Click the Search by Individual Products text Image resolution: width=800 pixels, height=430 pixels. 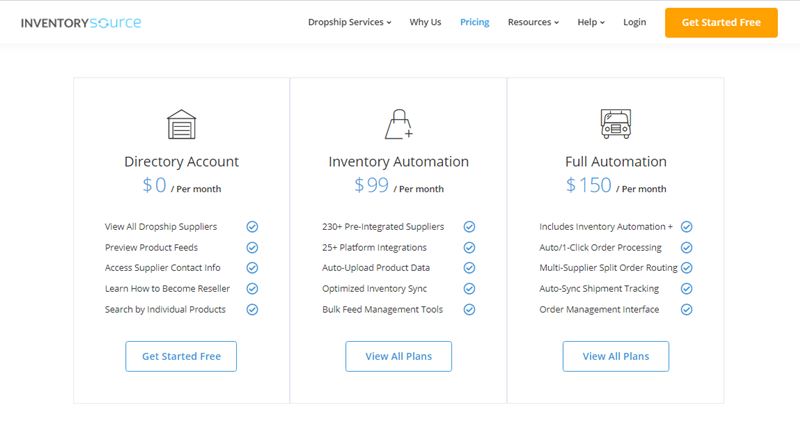(x=165, y=310)
